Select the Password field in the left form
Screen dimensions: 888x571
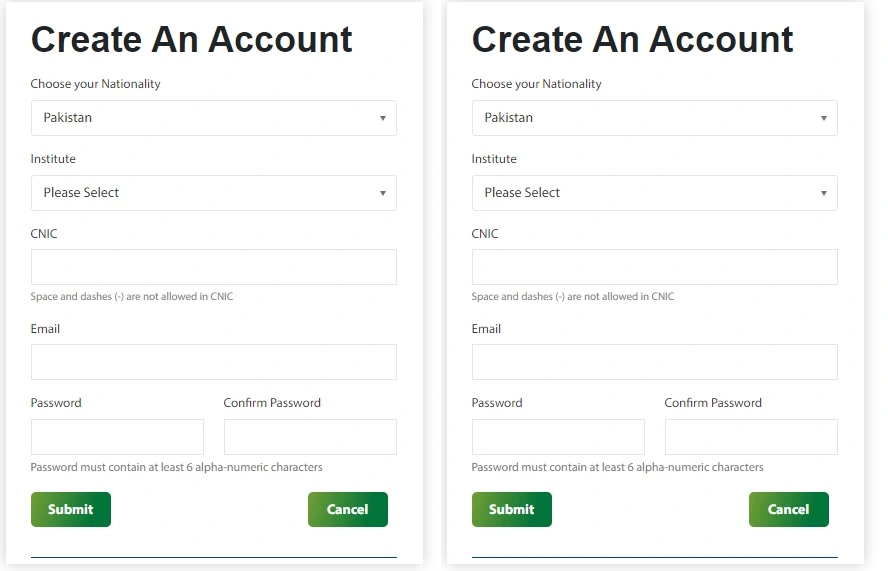[x=117, y=437]
